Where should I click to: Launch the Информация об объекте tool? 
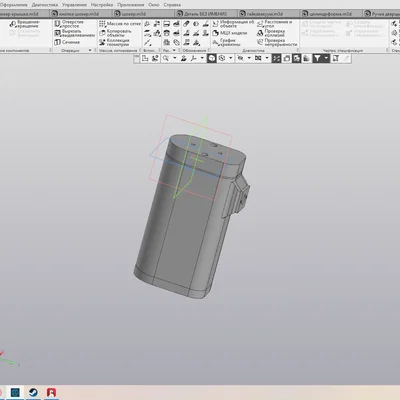coord(233,24)
